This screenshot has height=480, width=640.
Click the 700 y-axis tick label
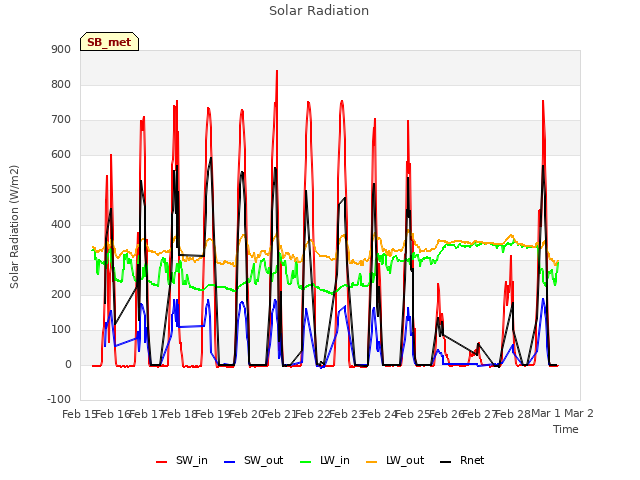coord(61,120)
